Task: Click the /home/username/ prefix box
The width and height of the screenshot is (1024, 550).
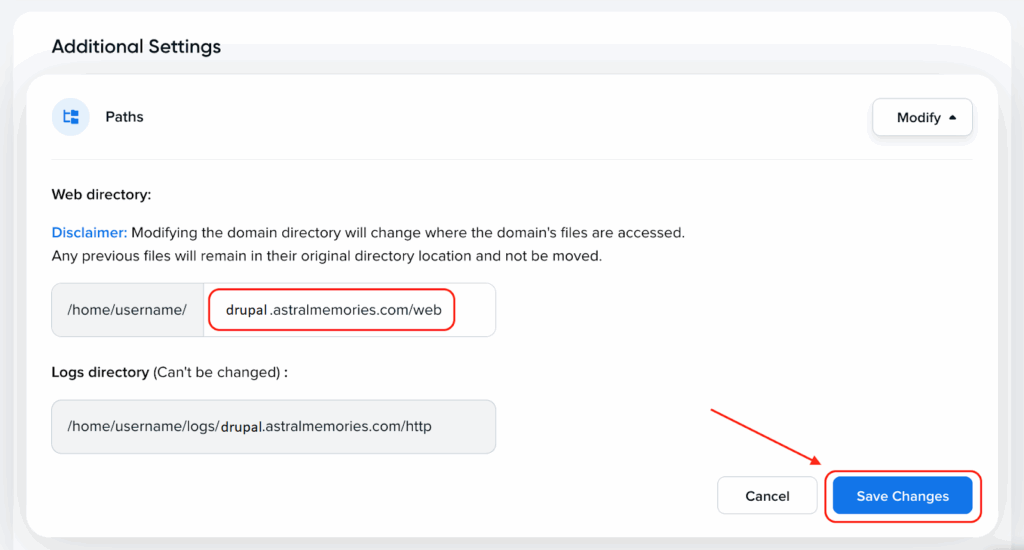Action: pos(127,310)
